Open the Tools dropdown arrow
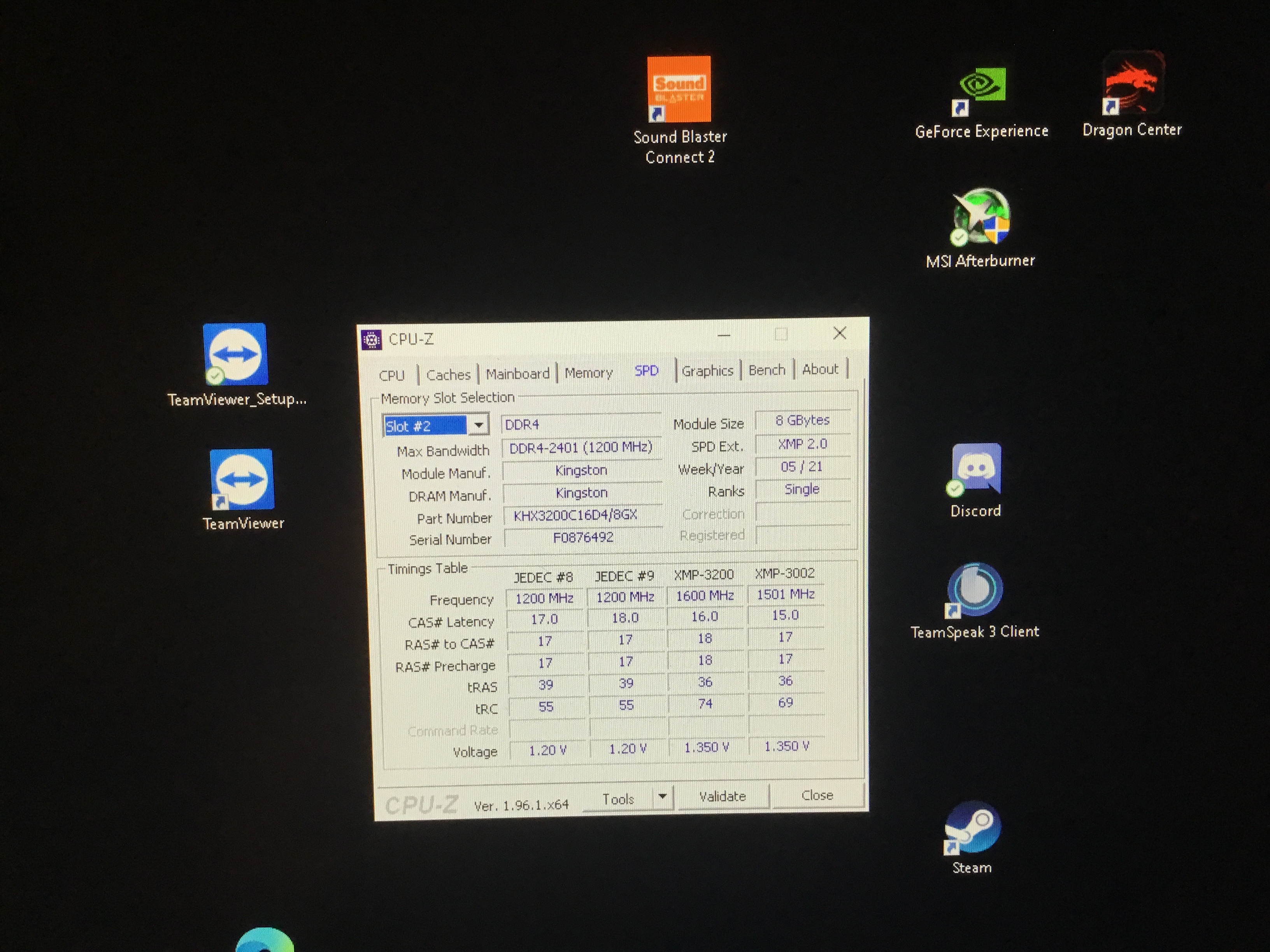Viewport: 1270px width, 952px height. [x=662, y=796]
